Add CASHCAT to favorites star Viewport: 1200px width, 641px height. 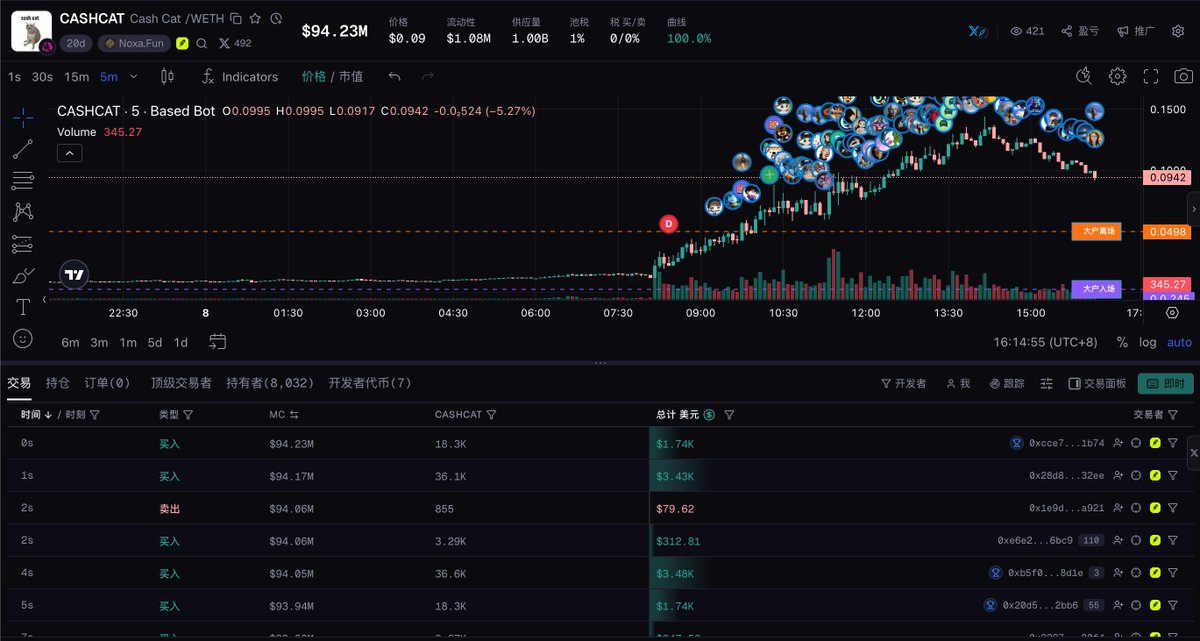[256, 18]
